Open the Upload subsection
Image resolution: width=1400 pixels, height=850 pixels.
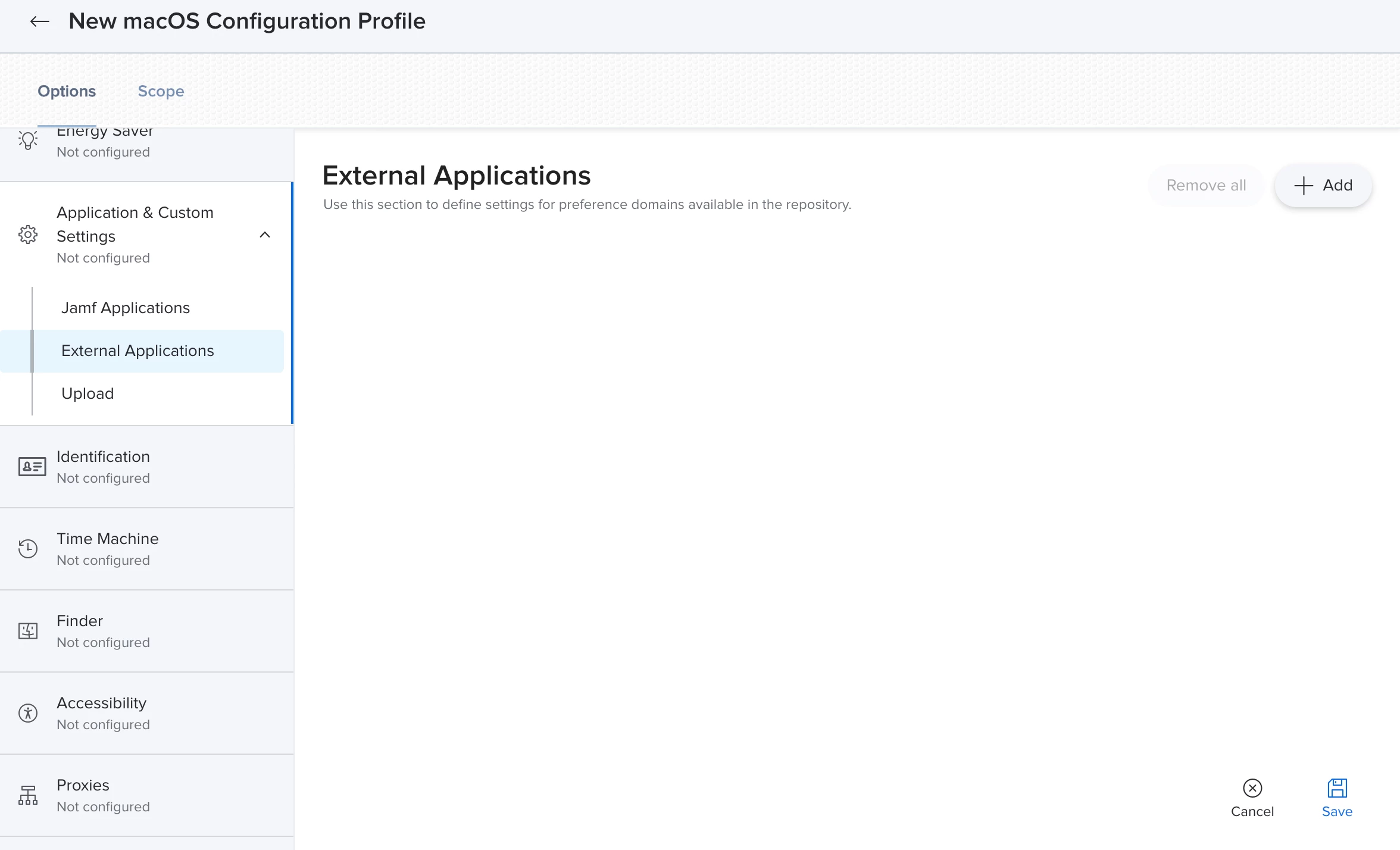[87, 393]
